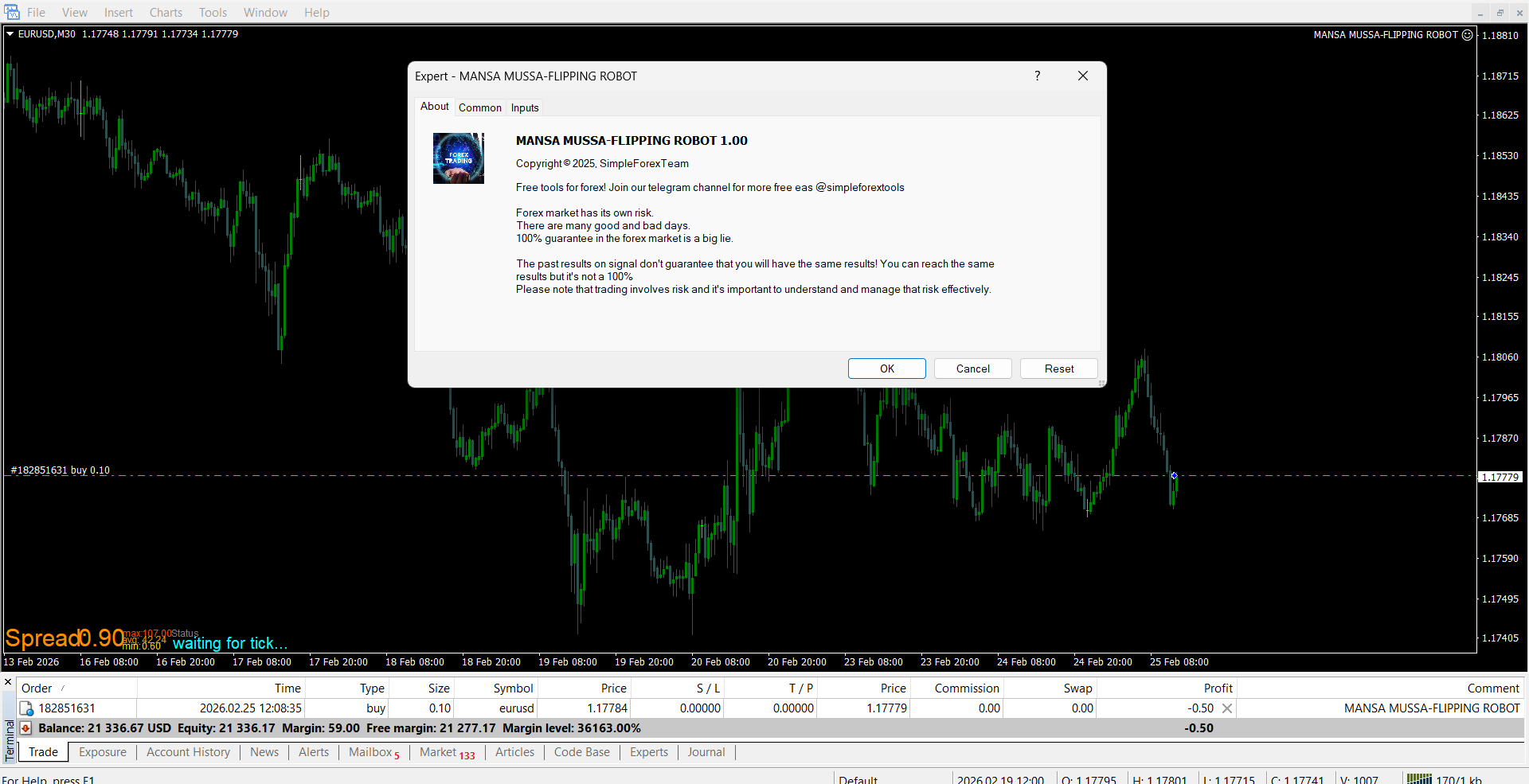Click the connection status bars icon
The height and width of the screenshot is (784, 1529).
(1418, 779)
